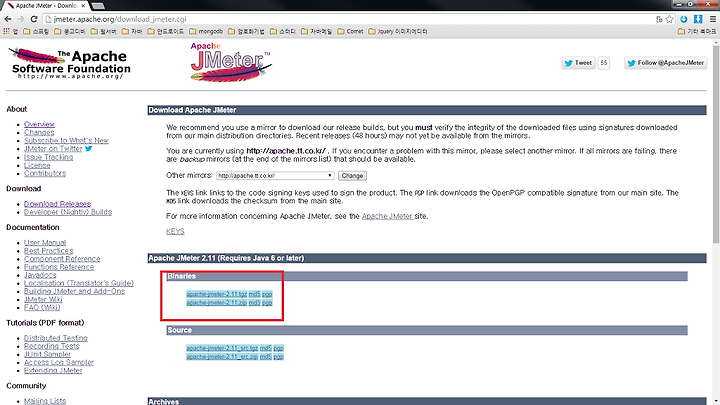Viewport: 720px width, 405px height.
Task: Open the translate page icon in address bar
Action: [x=659, y=19]
